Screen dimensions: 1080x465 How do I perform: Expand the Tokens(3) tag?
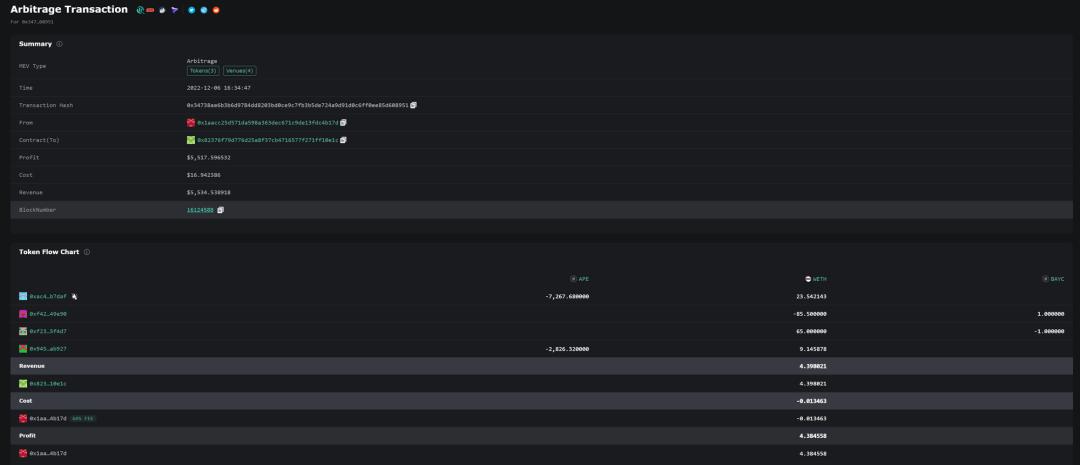203,71
